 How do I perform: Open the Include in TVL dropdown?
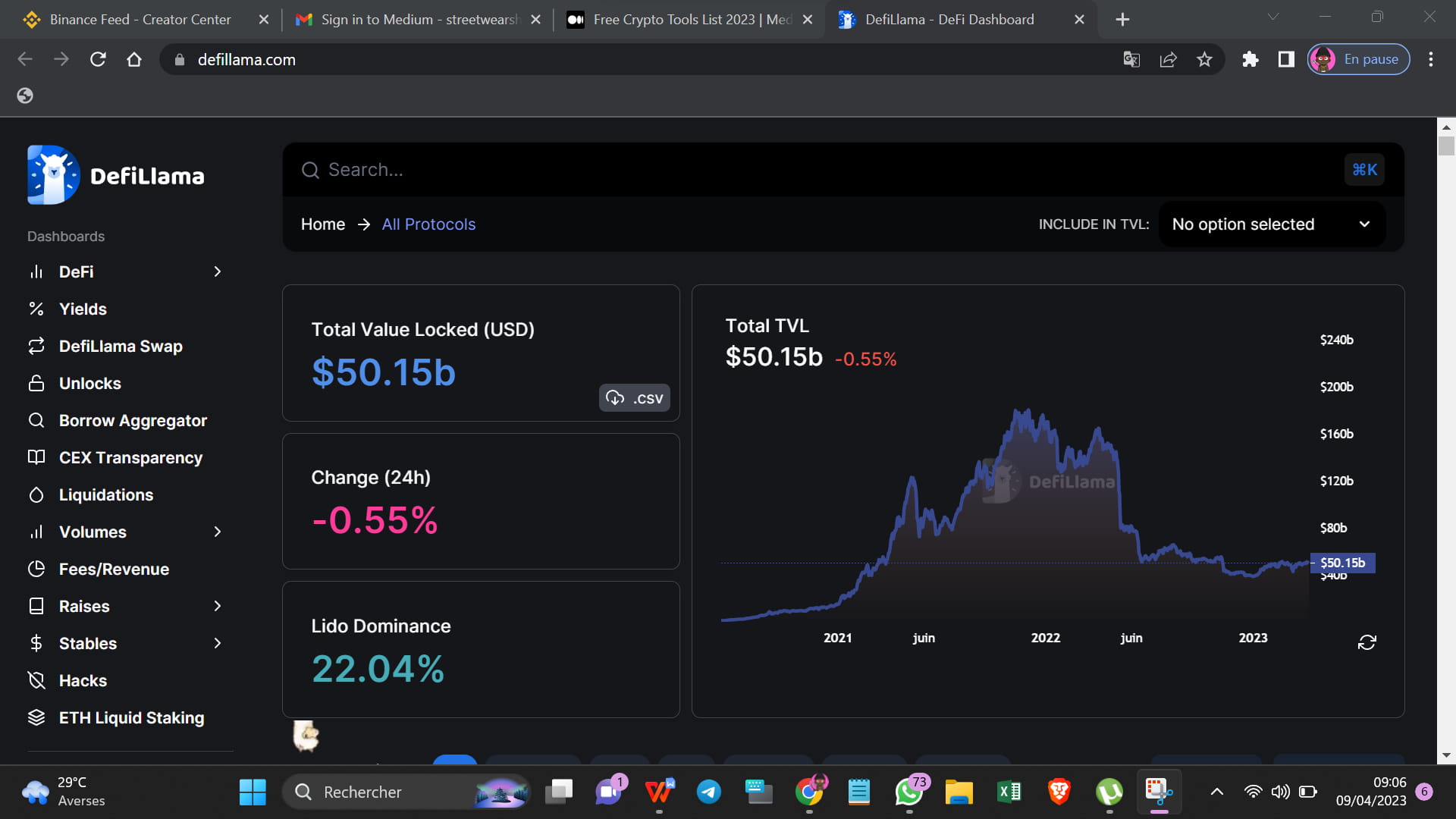[x=1271, y=224]
